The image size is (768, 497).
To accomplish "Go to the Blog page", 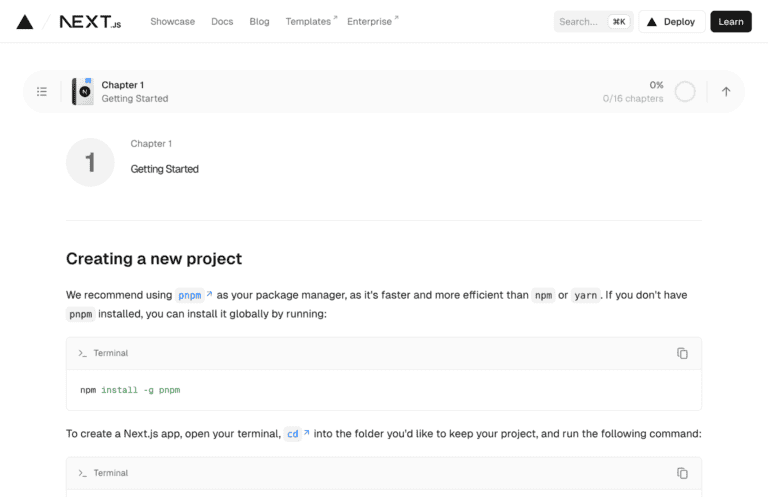I will [x=259, y=22].
